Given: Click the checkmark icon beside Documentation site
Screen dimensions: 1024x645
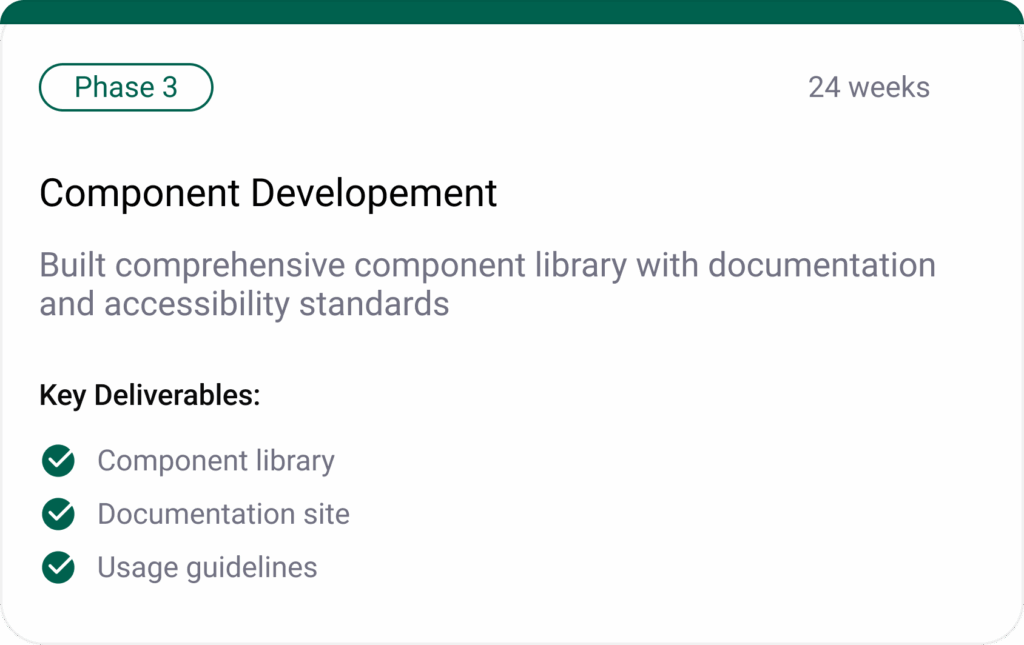Looking at the screenshot, I should click(x=59, y=514).
